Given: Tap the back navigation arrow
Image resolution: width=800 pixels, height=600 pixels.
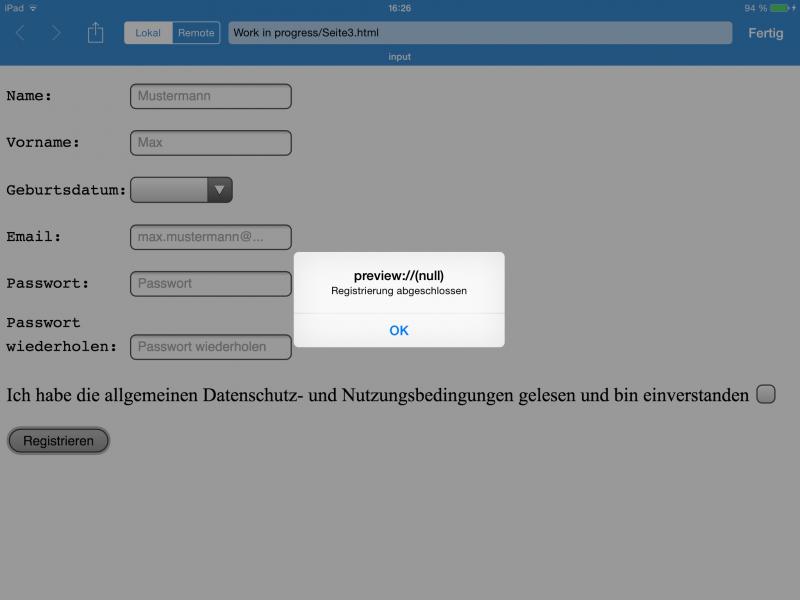Looking at the screenshot, I should [x=20, y=33].
